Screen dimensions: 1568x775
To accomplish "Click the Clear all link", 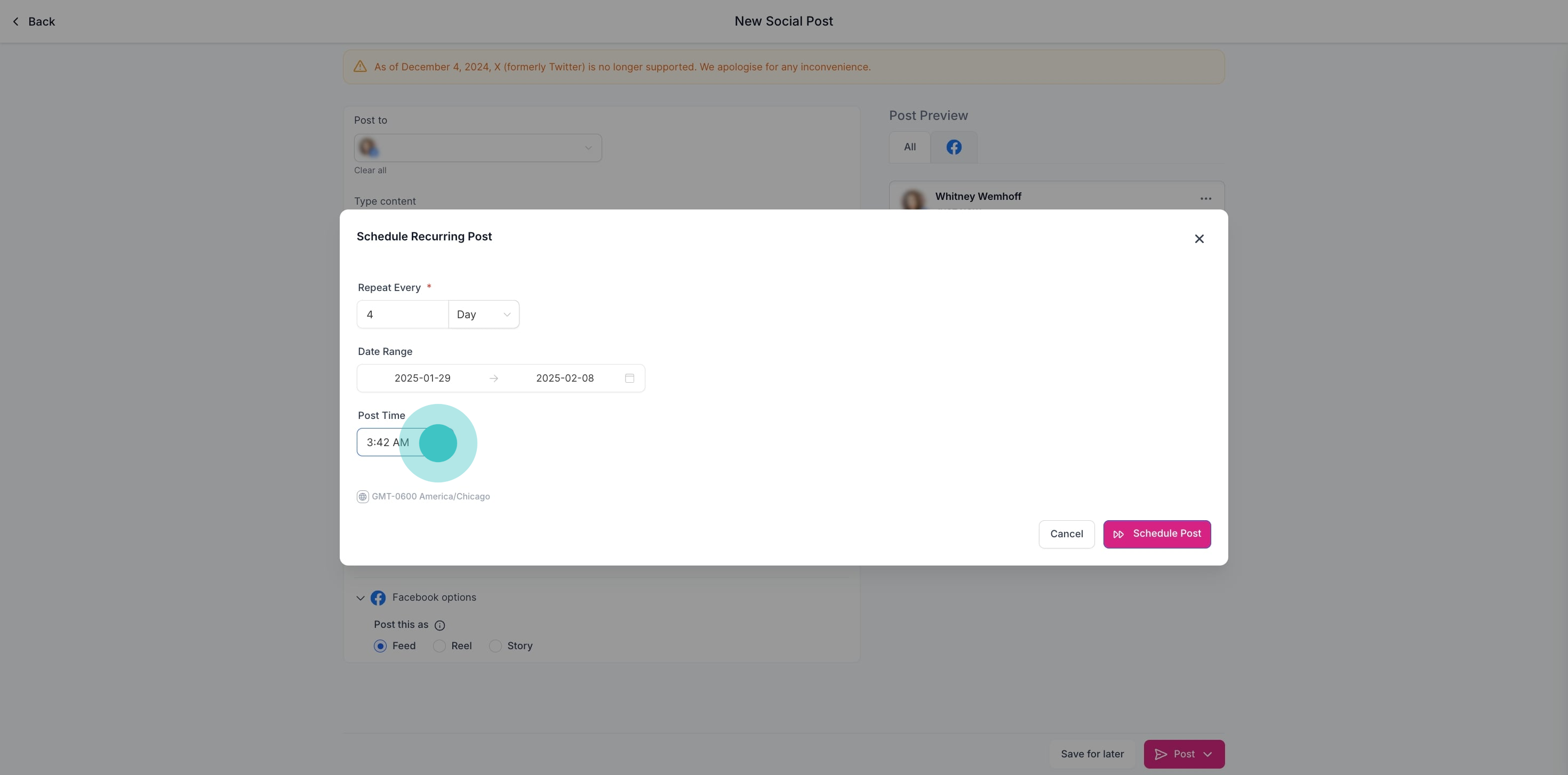I will tap(370, 171).
